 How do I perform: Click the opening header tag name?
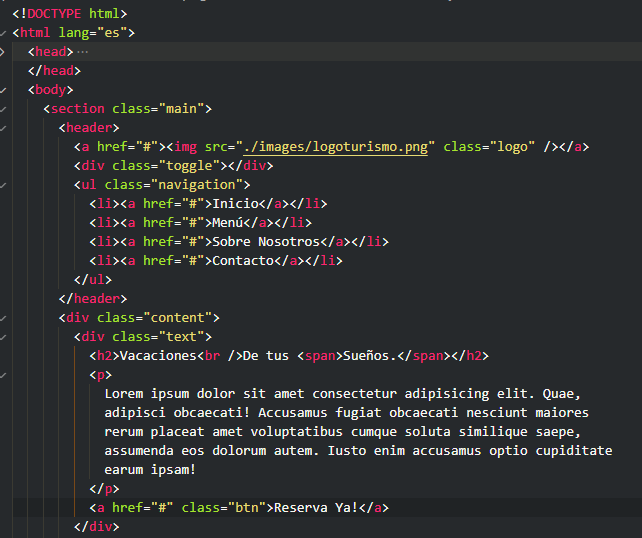(x=89, y=128)
